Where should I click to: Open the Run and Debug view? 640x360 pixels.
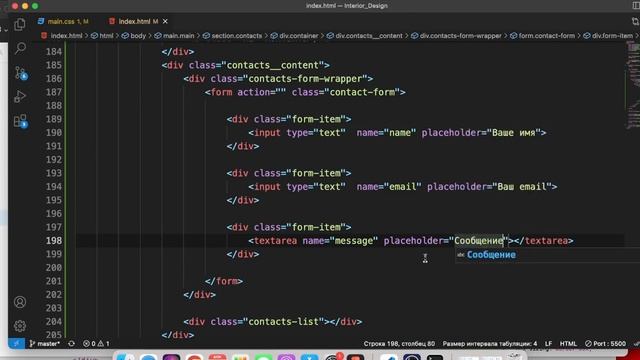click(20, 97)
